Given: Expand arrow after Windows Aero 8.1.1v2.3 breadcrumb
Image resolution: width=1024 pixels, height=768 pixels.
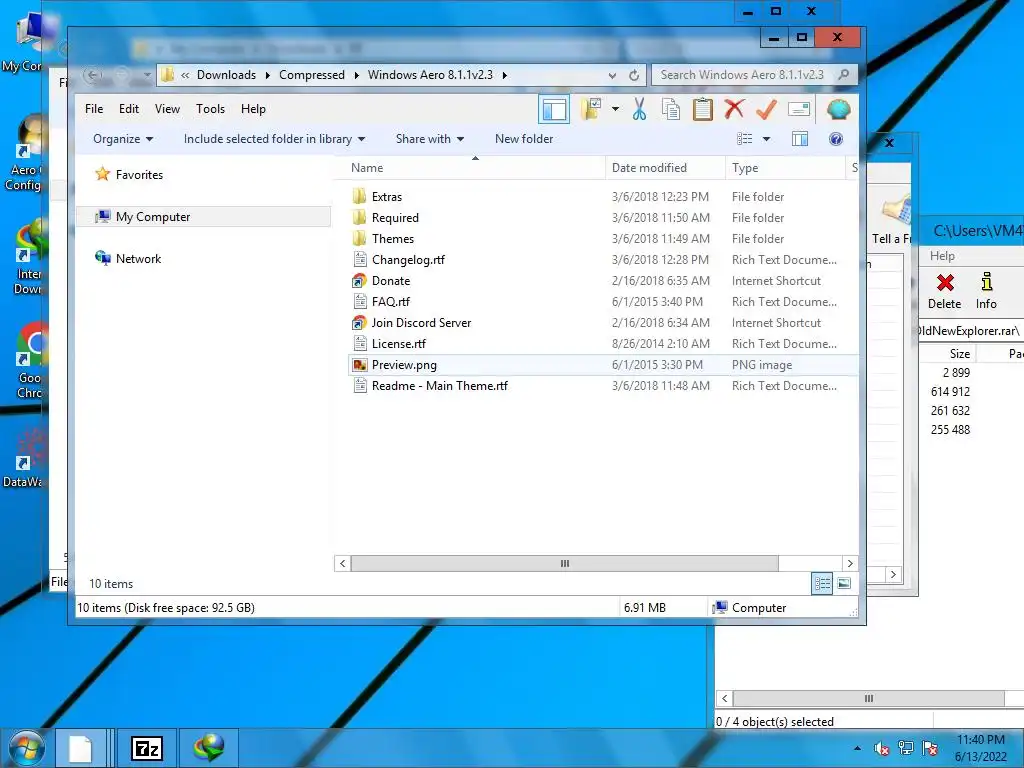Looking at the screenshot, I should pyautogui.click(x=505, y=75).
